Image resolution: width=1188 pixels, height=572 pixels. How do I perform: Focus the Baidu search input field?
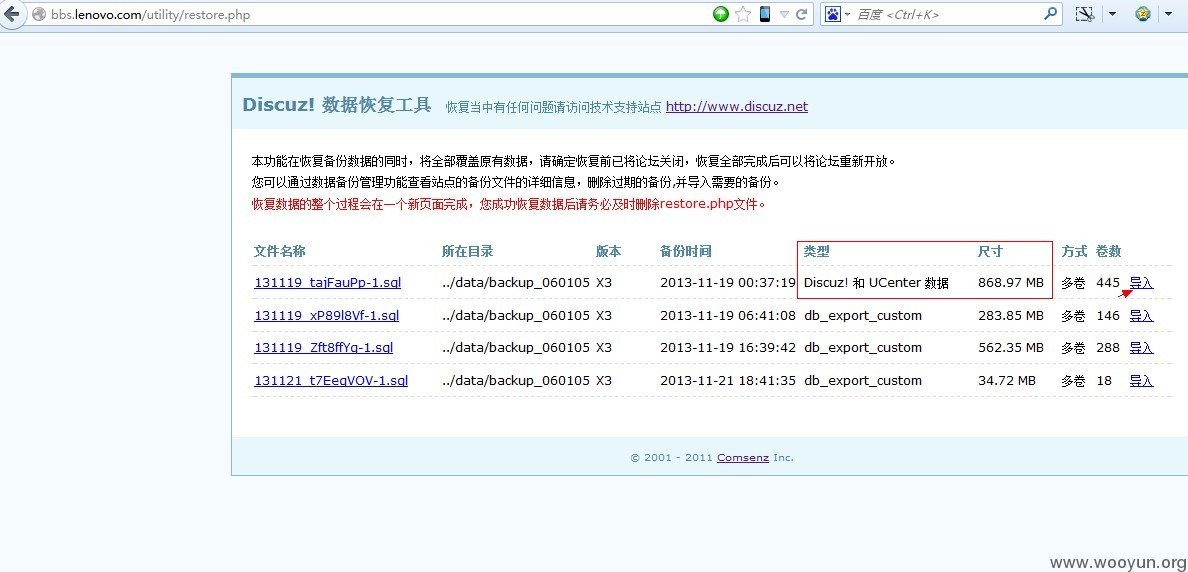point(947,14)
